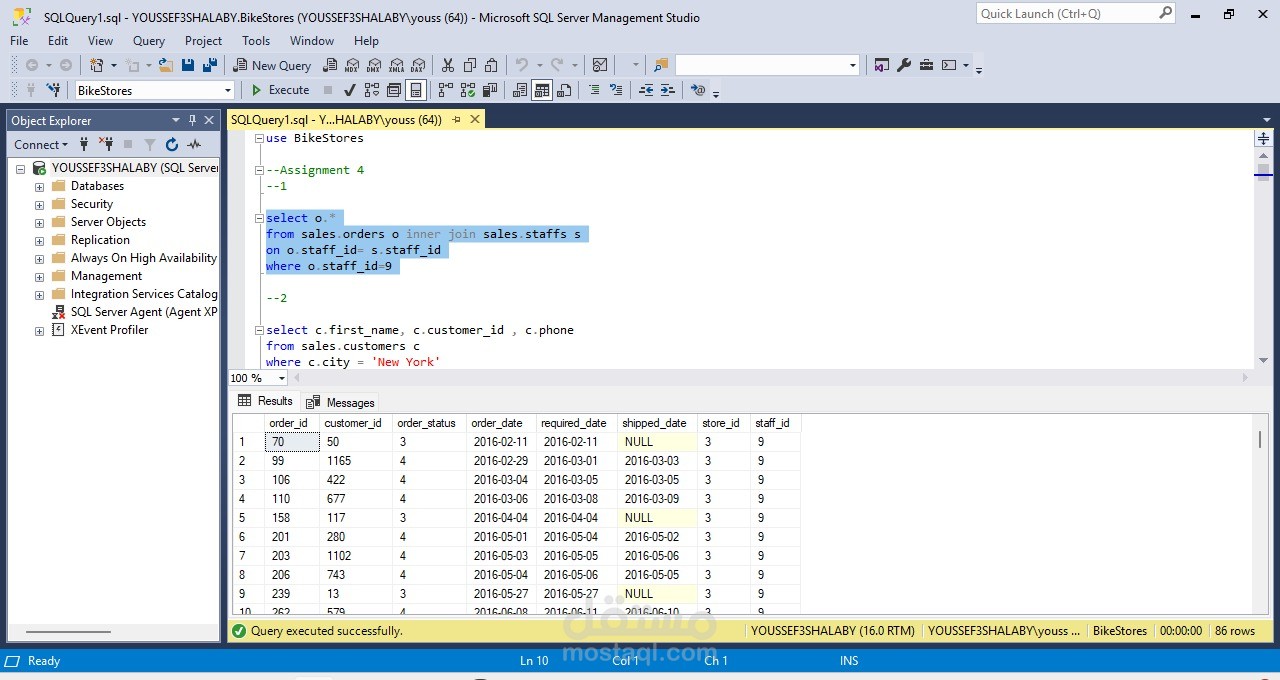Open the 100 % zoom dropdown

click(x=282, y=378)
